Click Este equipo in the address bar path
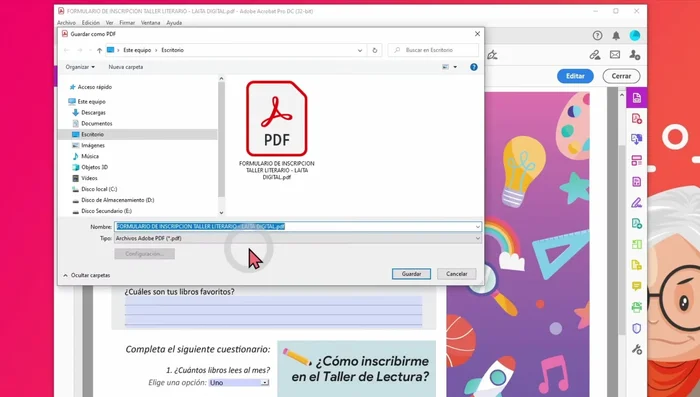 click(x=137, y=50)
